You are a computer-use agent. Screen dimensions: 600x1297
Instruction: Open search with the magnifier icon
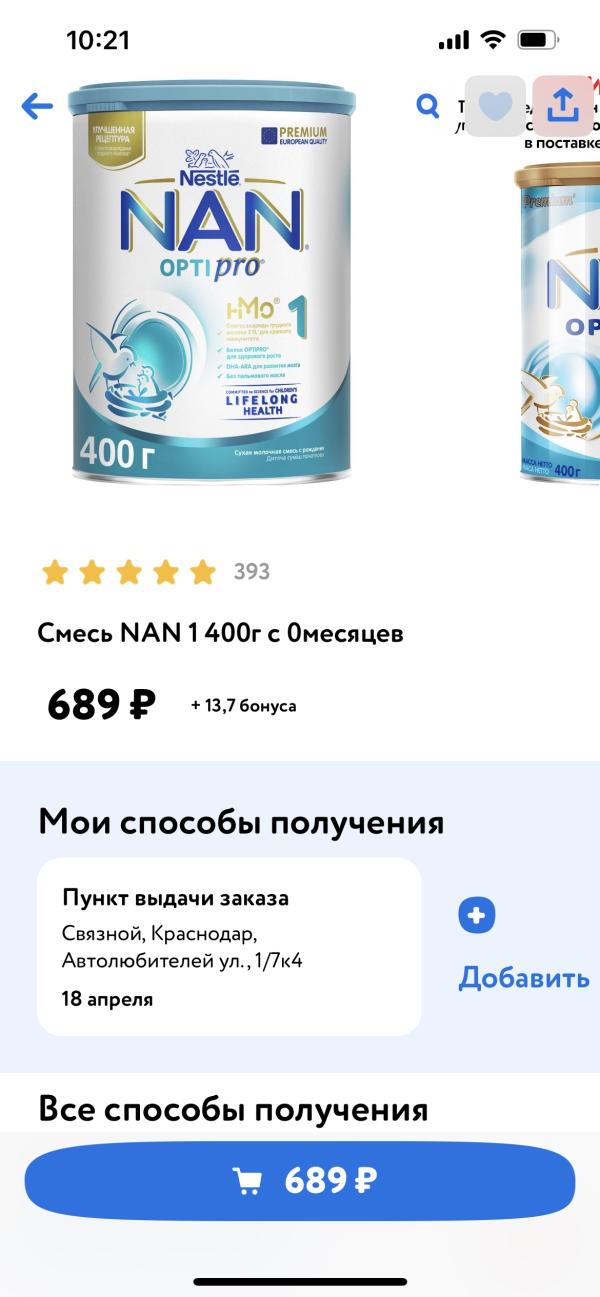[428, 105]
